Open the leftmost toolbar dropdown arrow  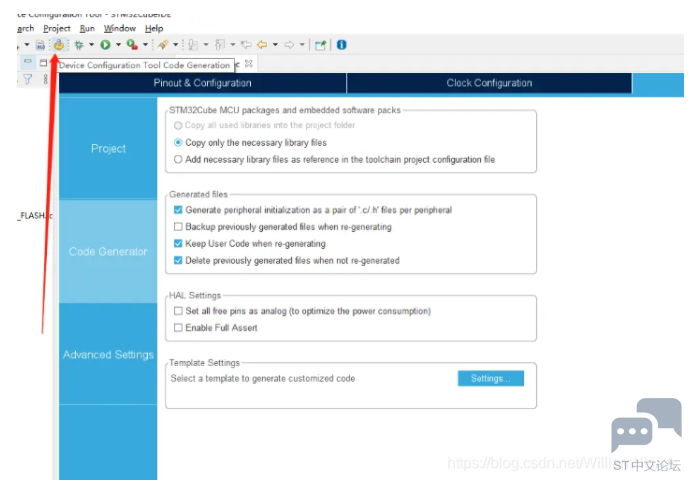coord(26,44)
